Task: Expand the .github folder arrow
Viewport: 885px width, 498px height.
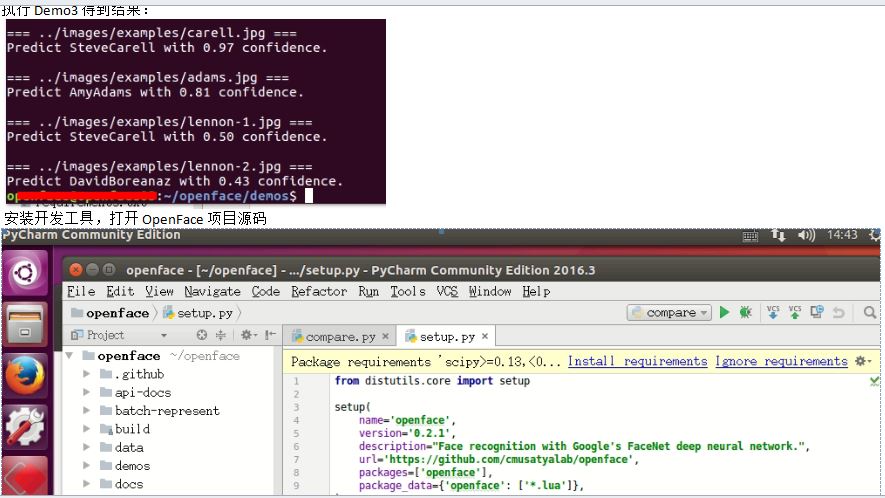Action: coord(86,374)
